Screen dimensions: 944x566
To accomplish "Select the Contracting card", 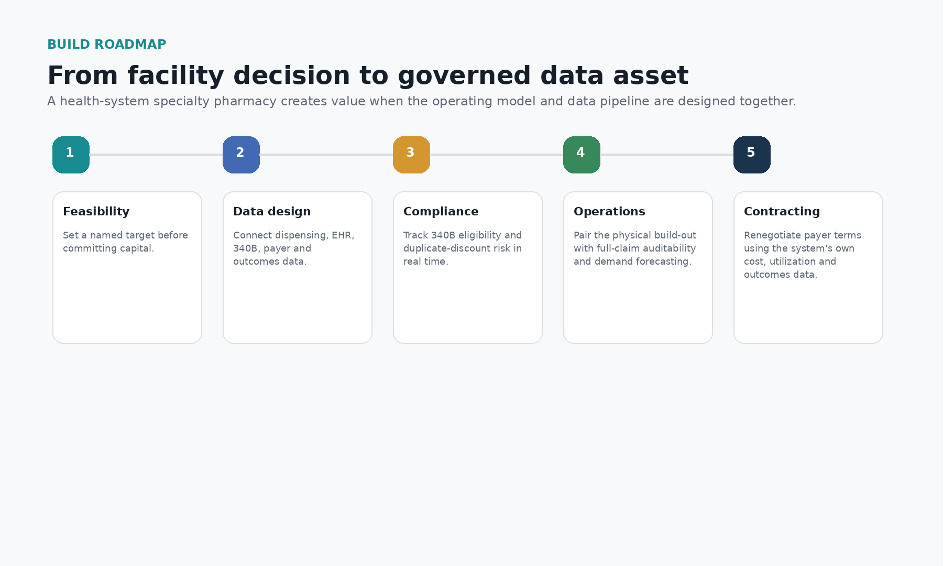I will pyautogui.click(x=808, y=267).
